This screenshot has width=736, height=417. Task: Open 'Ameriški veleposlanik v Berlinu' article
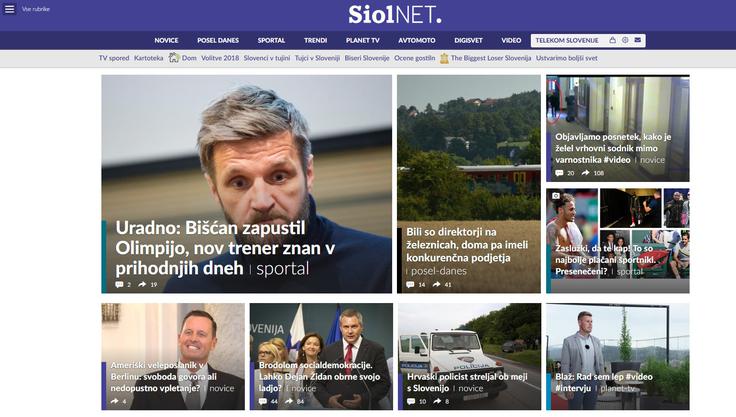coord(164,377)
